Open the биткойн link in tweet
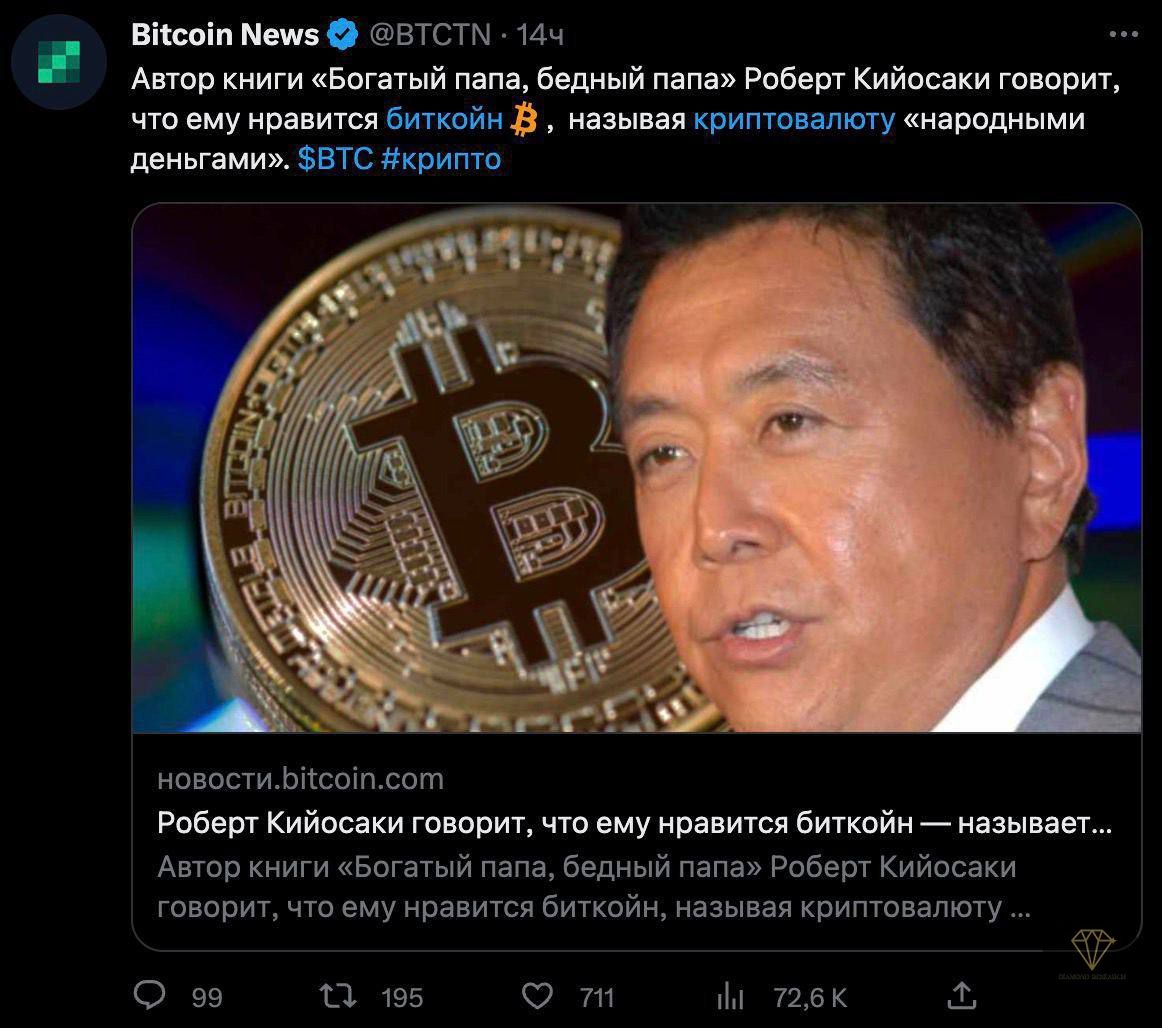1162x1028 pixels. click(444, 119)
